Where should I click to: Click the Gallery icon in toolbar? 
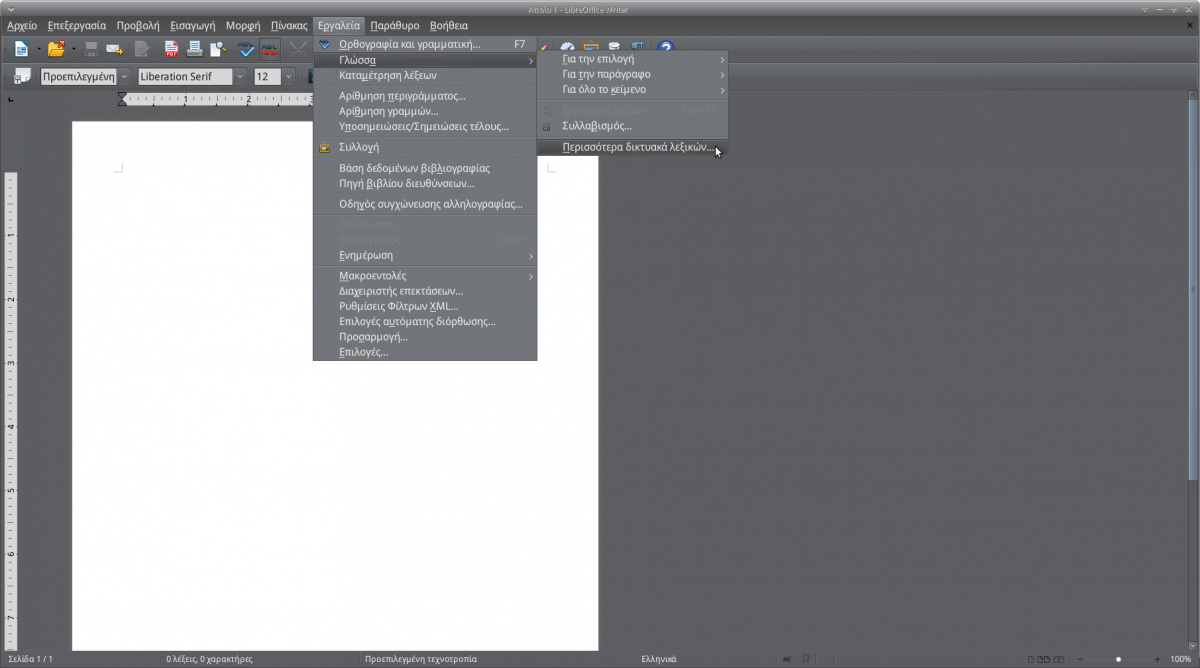591,48
